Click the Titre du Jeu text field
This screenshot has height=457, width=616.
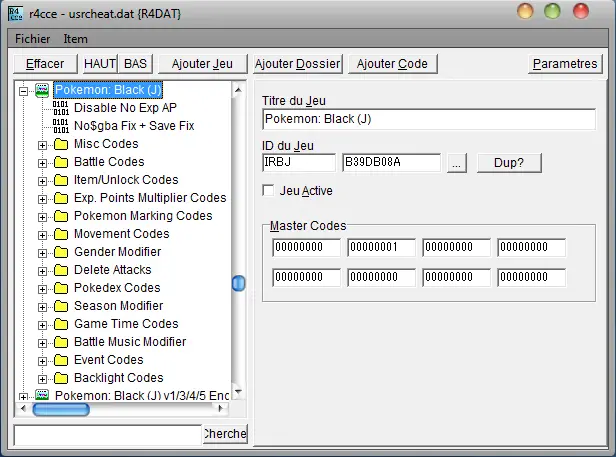click(429, 119)
